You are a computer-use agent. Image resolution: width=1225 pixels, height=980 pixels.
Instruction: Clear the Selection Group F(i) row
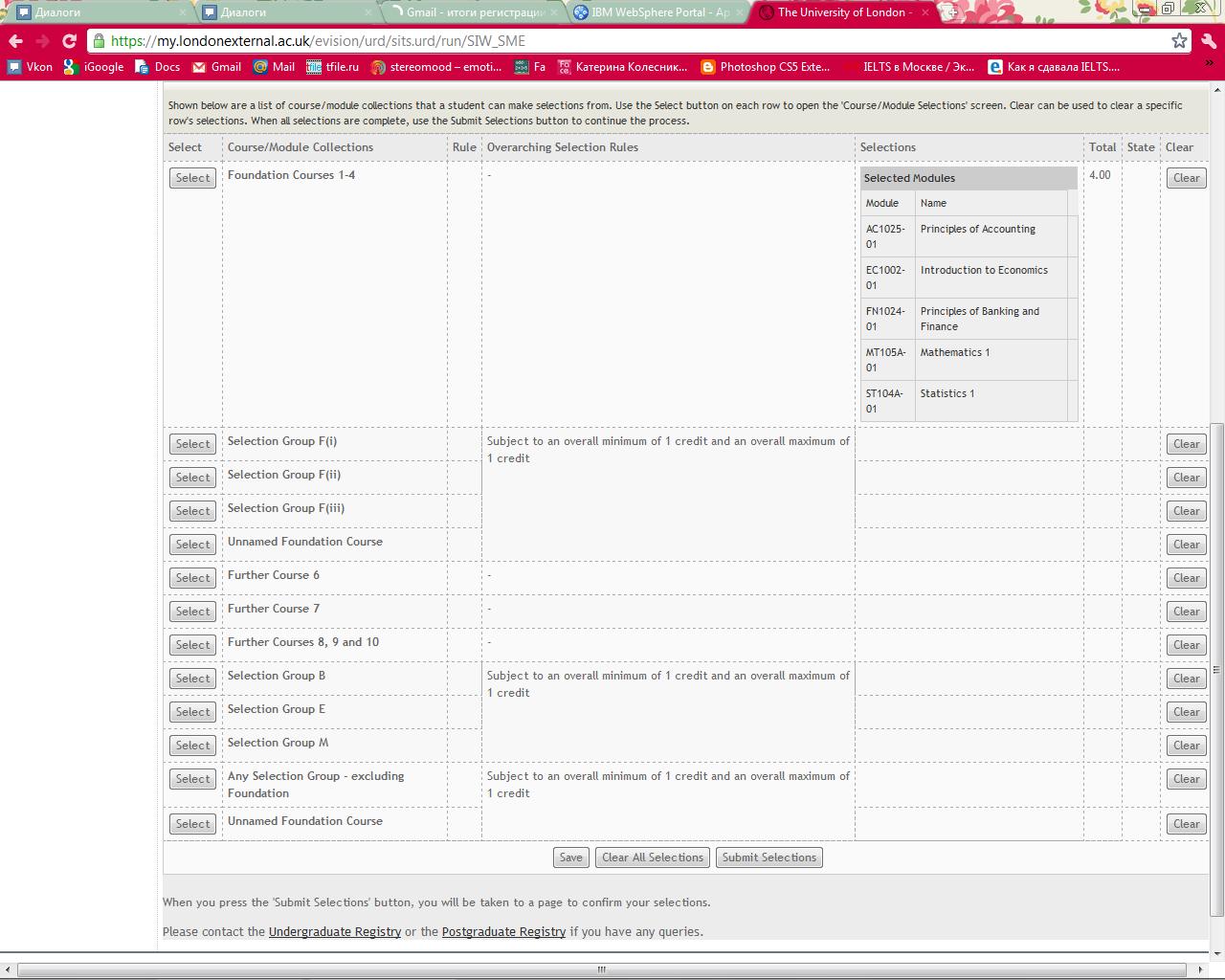(x=1187, y=444)
